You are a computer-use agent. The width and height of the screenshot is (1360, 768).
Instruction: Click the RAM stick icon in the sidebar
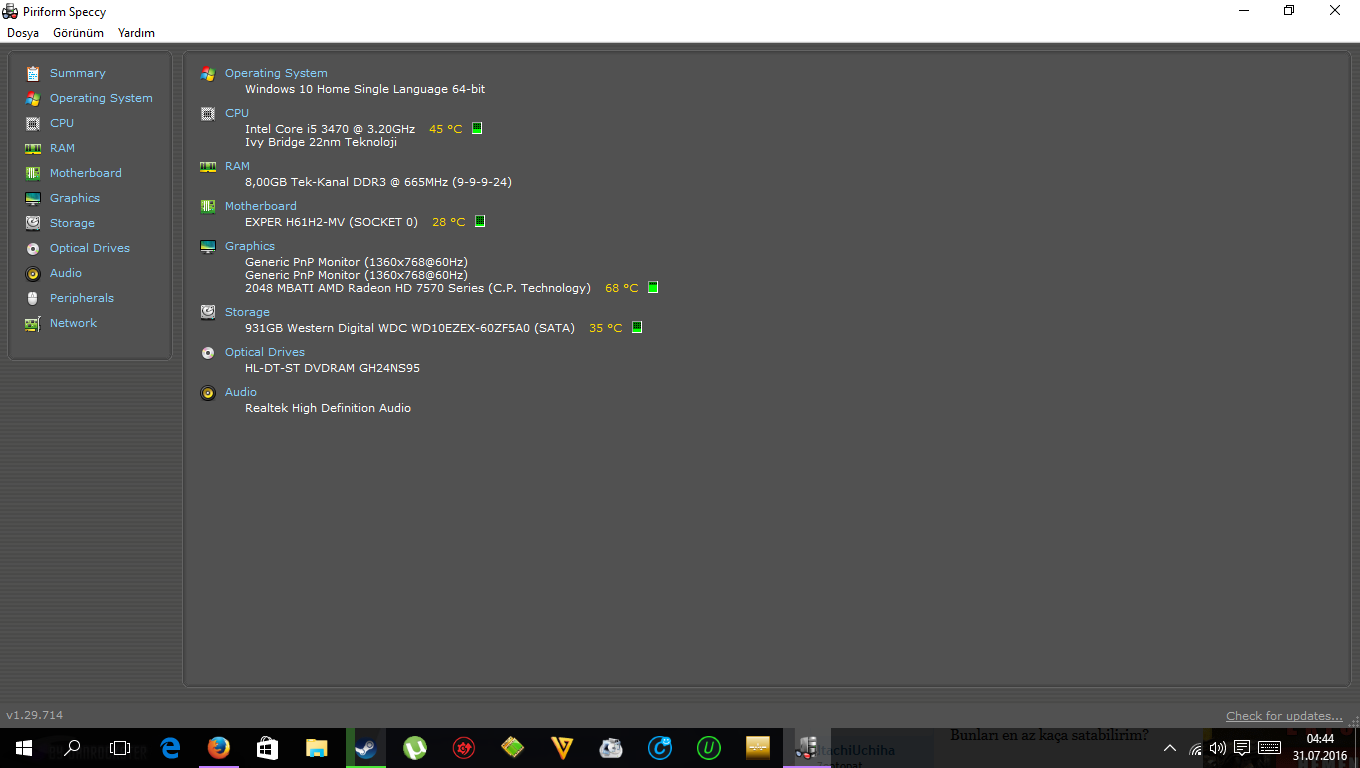(x=33, y=148)
